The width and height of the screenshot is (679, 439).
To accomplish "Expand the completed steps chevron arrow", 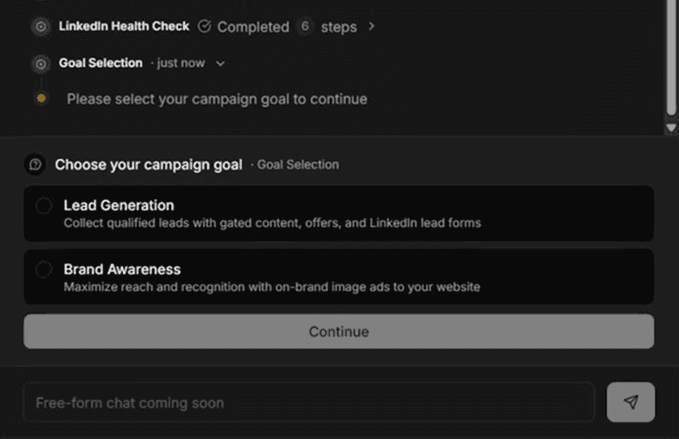I will point(371,26).
